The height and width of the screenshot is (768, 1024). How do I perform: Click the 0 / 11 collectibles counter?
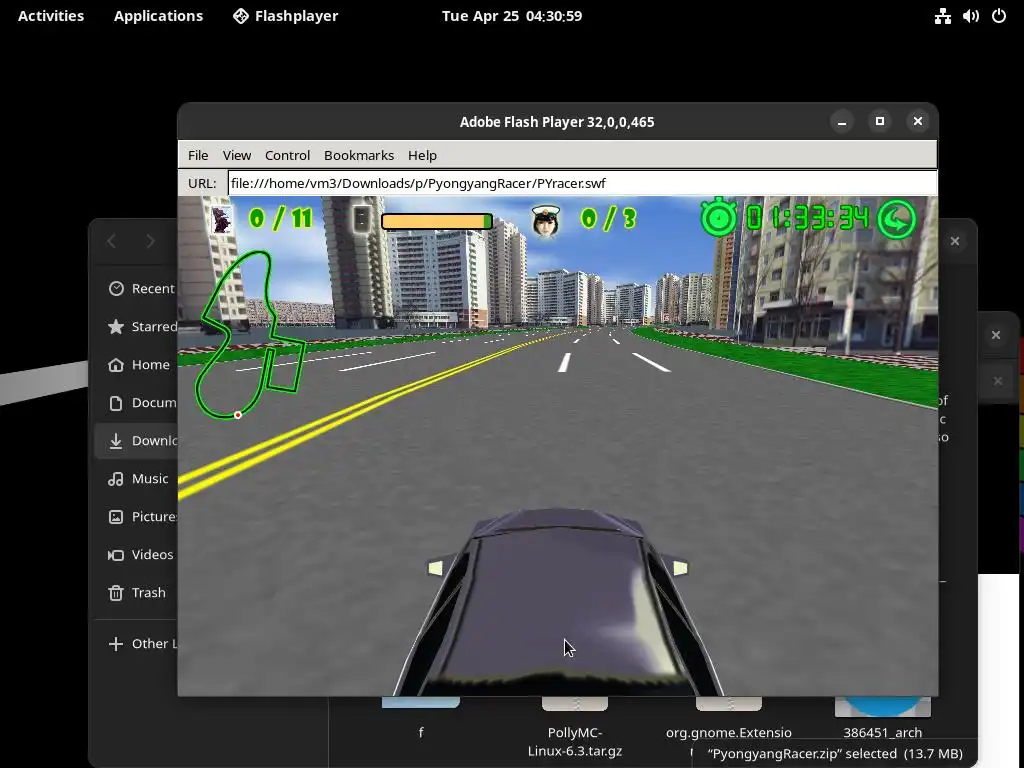point(281,218)
